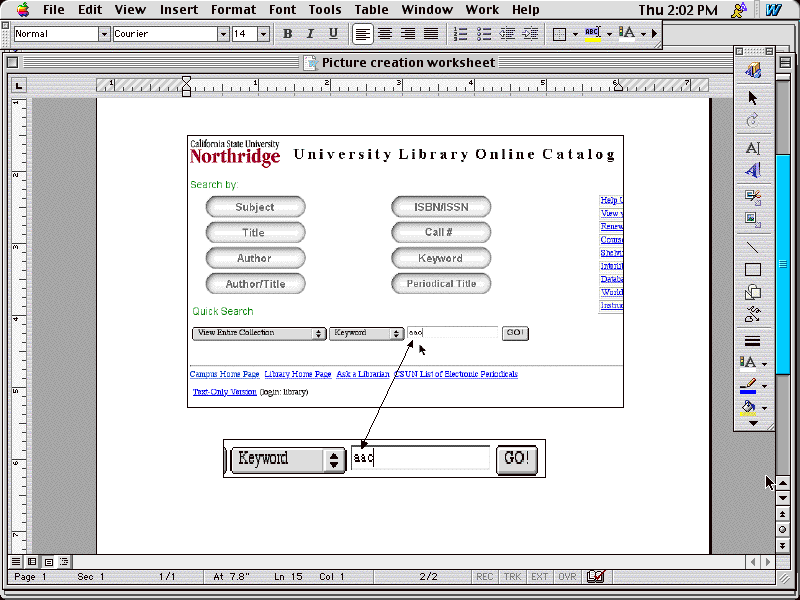Click the spelling status book icon
Viewport: 800px width, 600px height.
[x=595, y=577]
